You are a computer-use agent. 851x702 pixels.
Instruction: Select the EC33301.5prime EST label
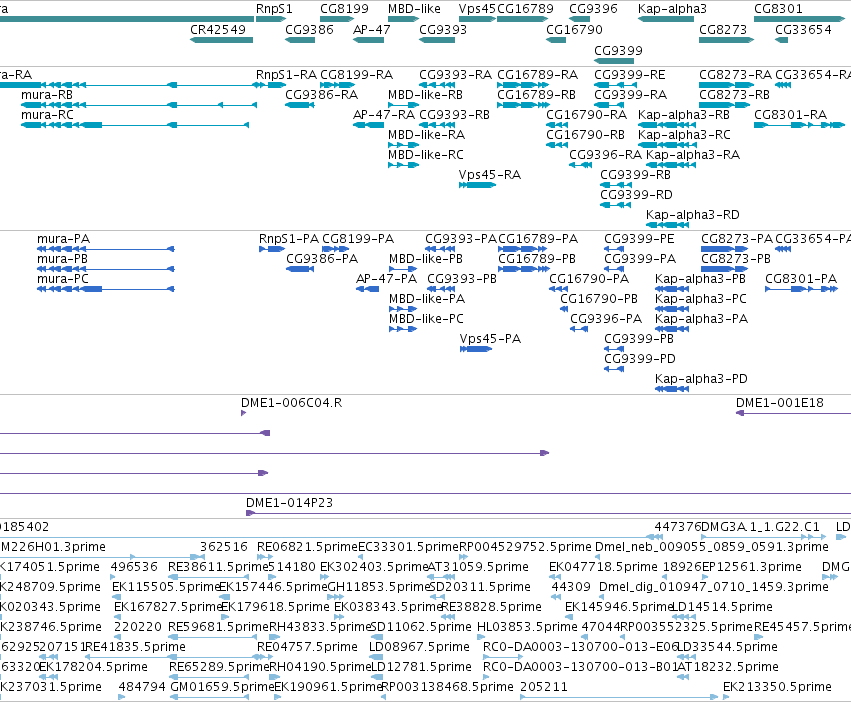[409, 546]
